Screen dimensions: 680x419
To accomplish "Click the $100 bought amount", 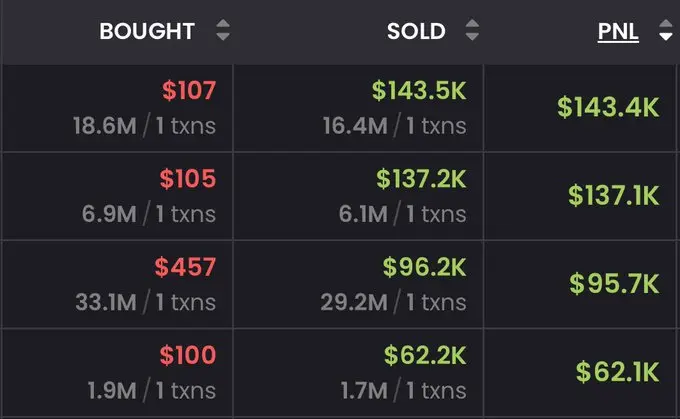I will (x=188, y=355).
